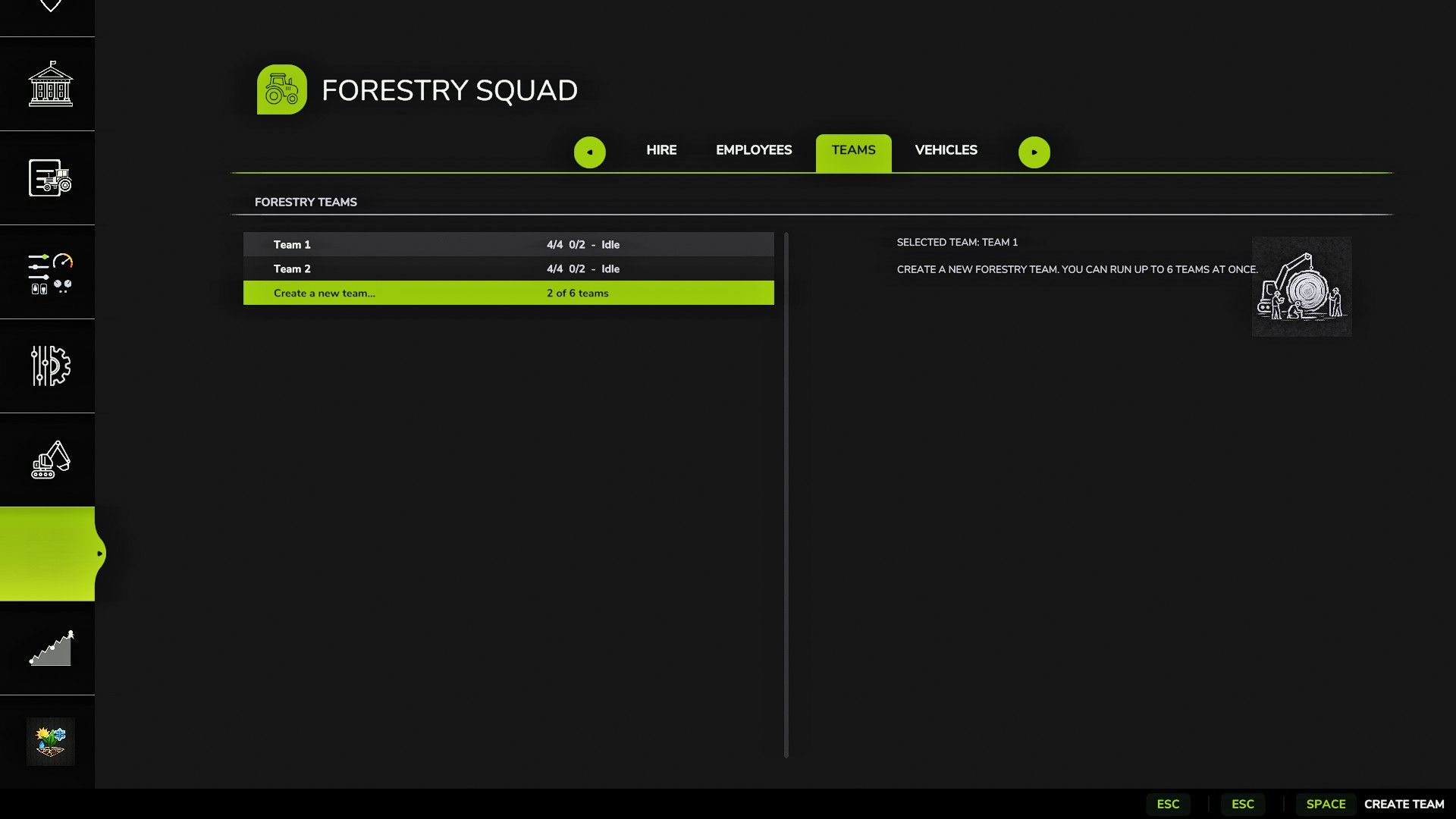Click the top partially visible sidebar icon
The image size is (1456, 819).
50,7
